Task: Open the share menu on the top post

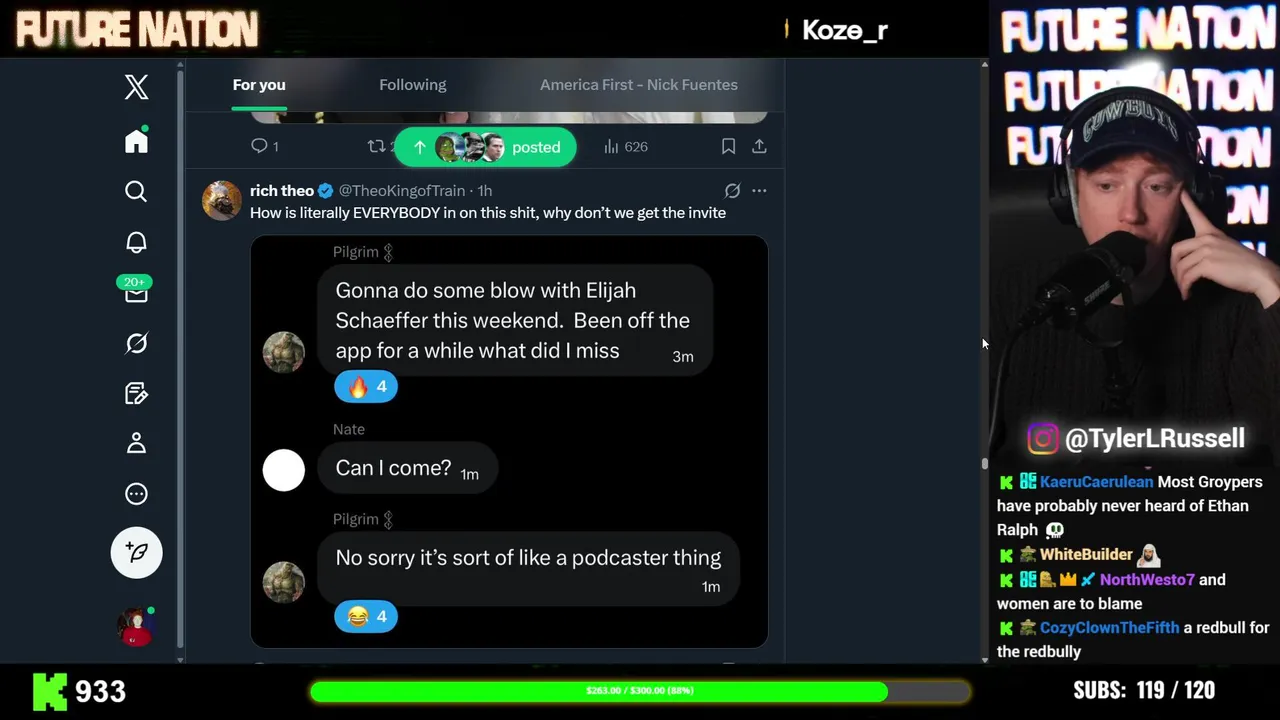Action: (x=759, y=147)
